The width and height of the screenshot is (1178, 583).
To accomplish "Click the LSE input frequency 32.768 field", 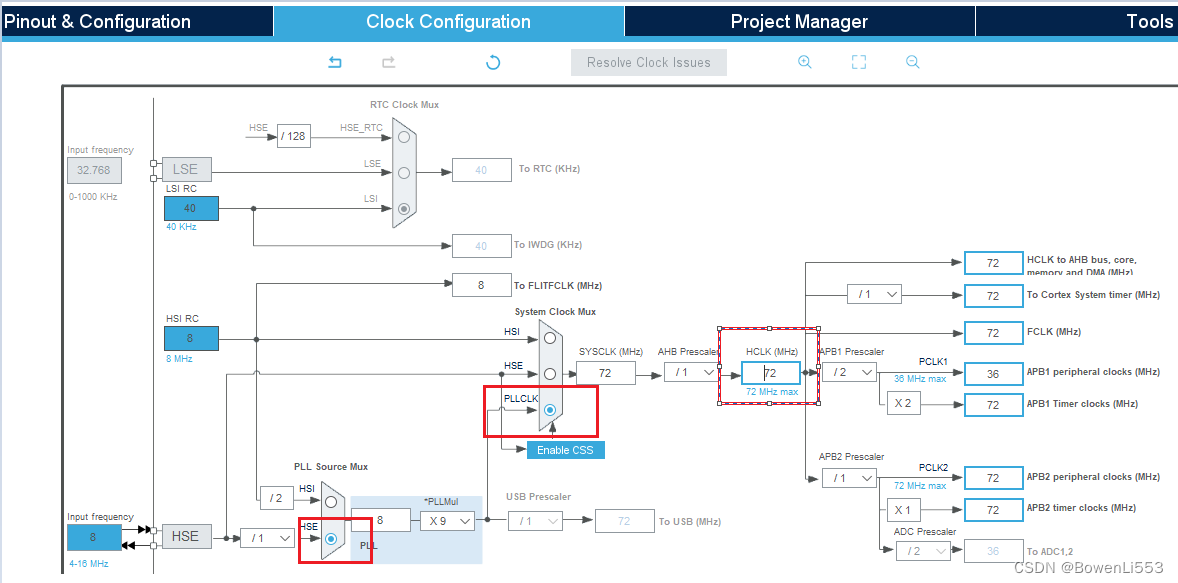I will 94,170.
